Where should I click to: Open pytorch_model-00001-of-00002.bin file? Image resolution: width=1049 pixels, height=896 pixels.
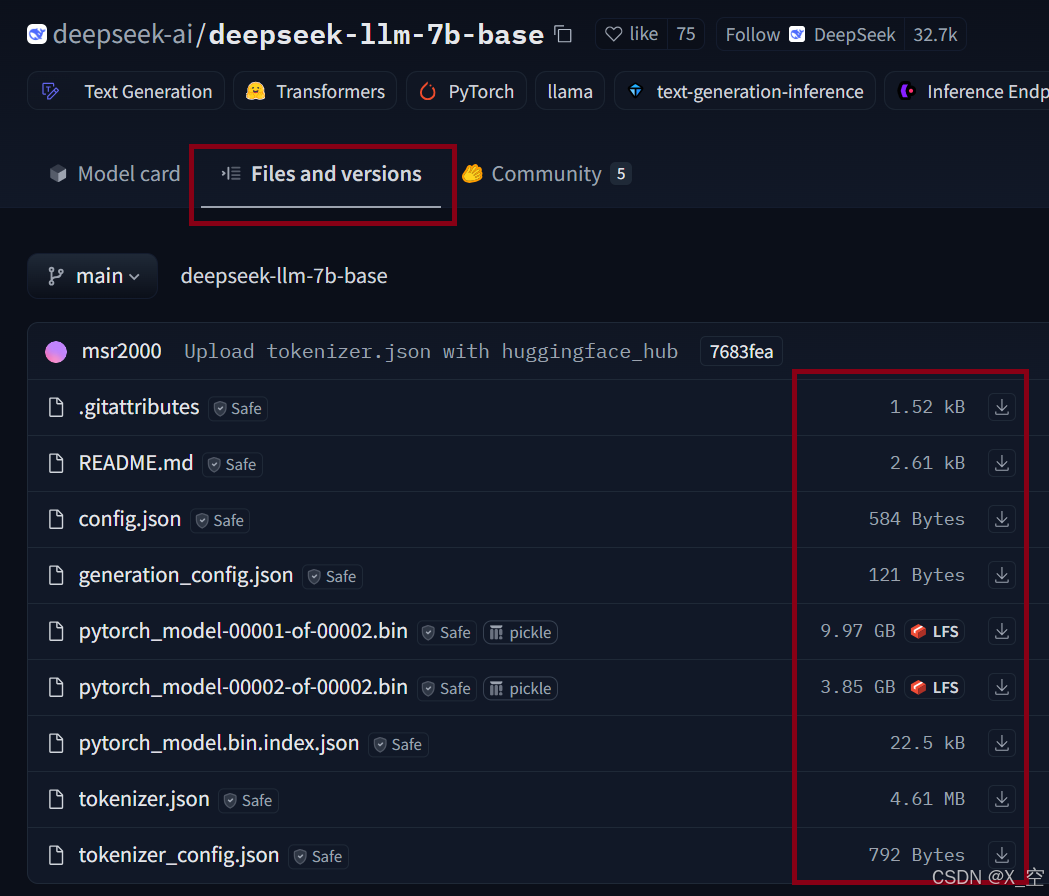[243, 631]
